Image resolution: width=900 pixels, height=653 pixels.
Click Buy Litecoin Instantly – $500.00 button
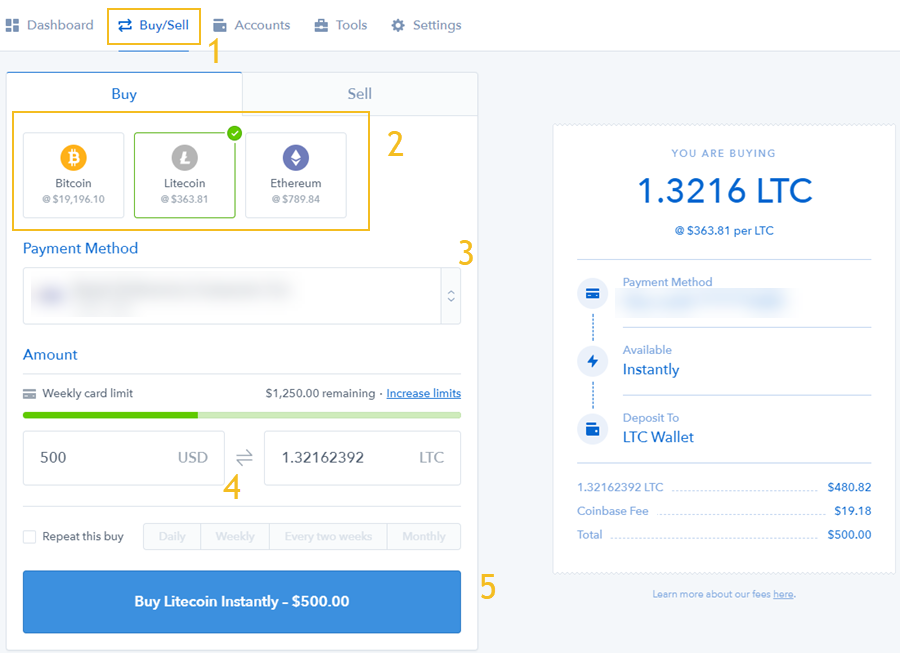242,601
